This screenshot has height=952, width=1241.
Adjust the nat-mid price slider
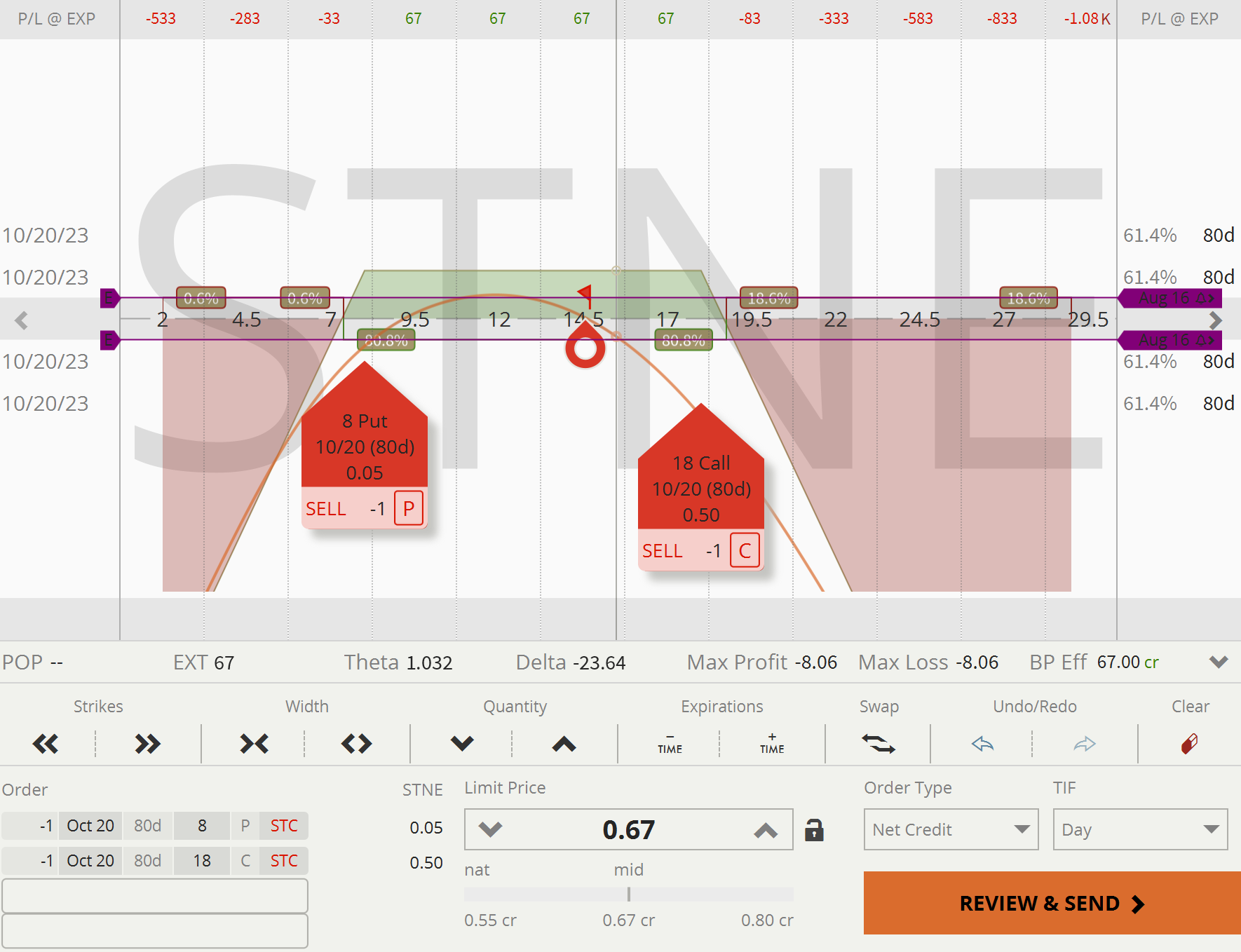click(x=629, y=894)
